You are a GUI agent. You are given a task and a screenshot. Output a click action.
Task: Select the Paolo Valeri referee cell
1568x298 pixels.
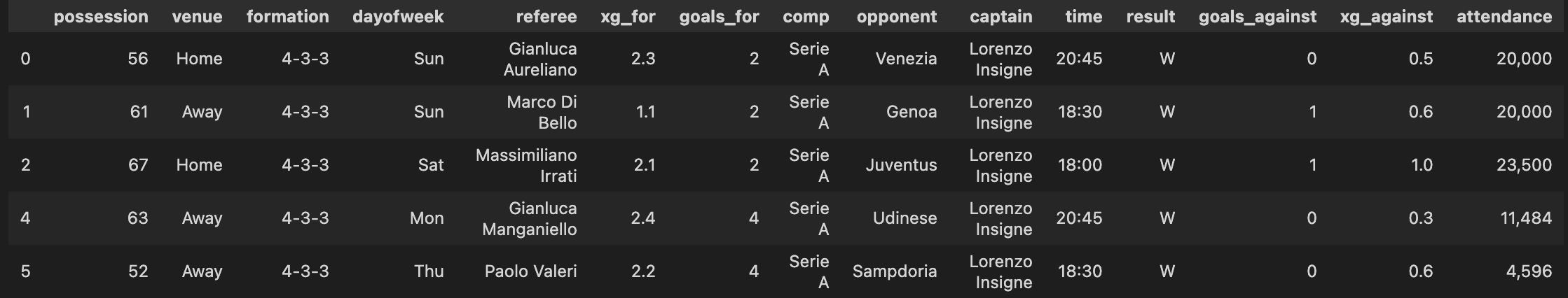tap(530, 271)
